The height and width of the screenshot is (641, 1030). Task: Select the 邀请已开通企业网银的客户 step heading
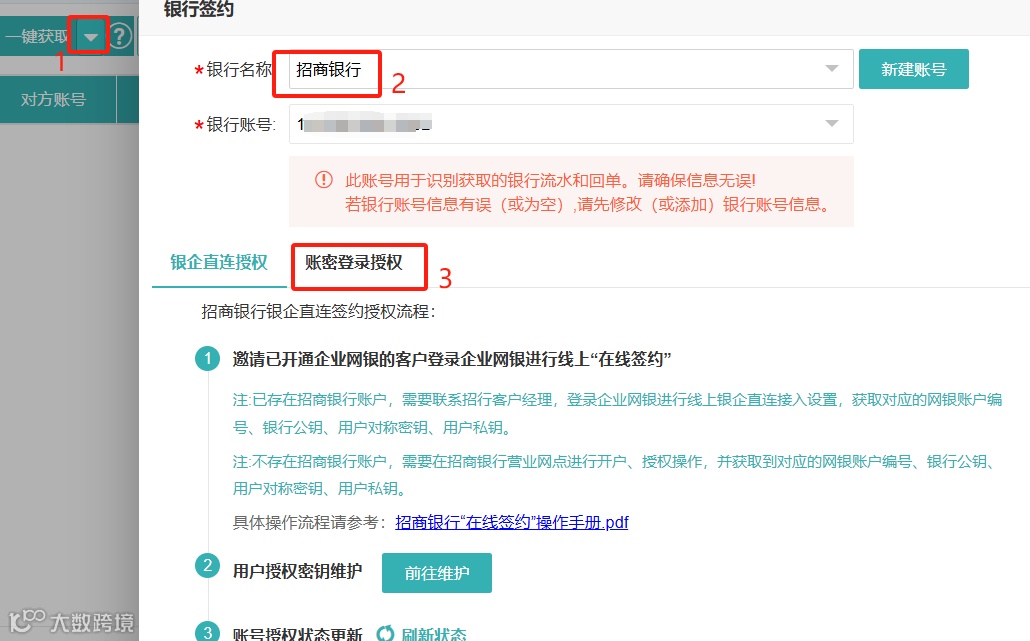(452, 359)
